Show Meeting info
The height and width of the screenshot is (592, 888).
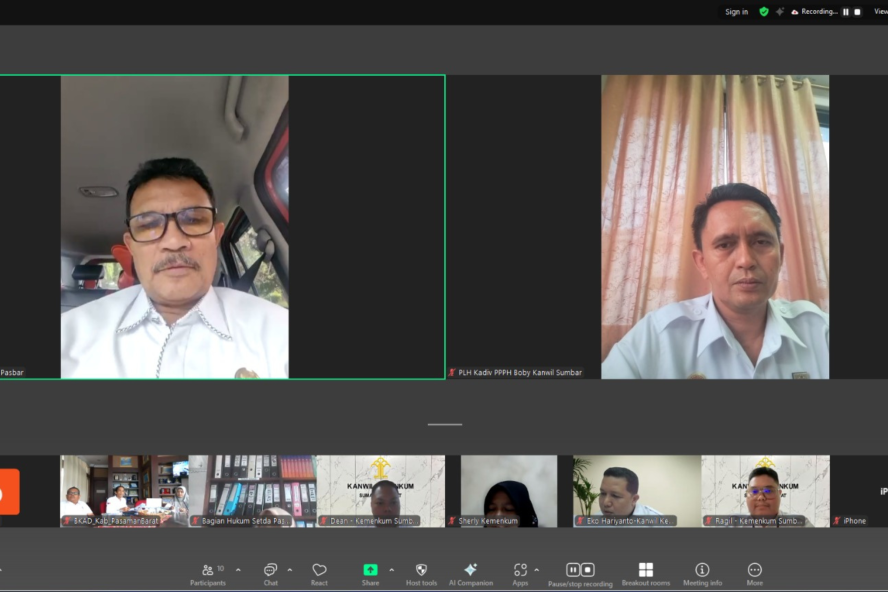pyautogui.click(x=702, y=572)
